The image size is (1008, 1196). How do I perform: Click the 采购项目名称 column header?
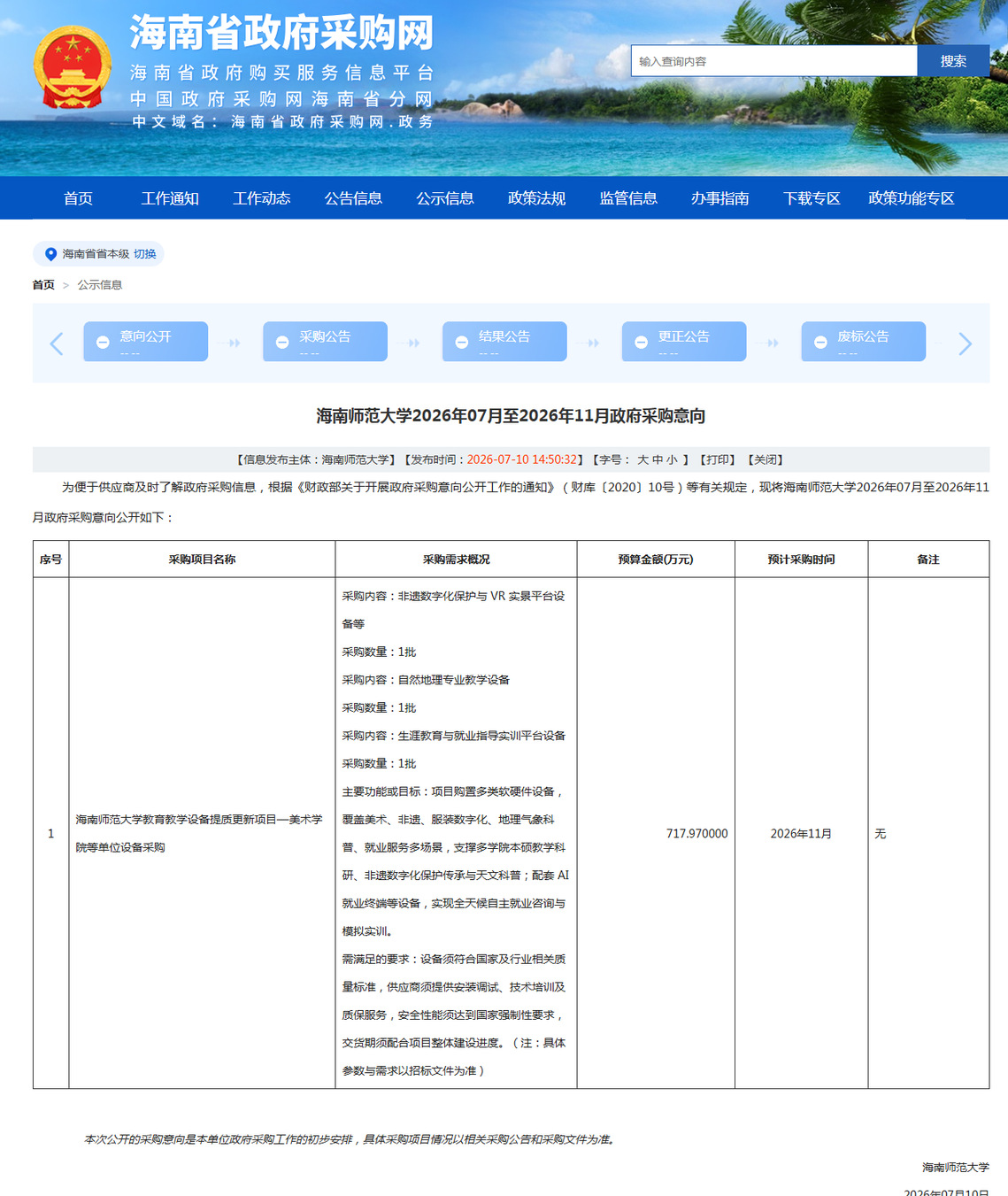point(202,559)
